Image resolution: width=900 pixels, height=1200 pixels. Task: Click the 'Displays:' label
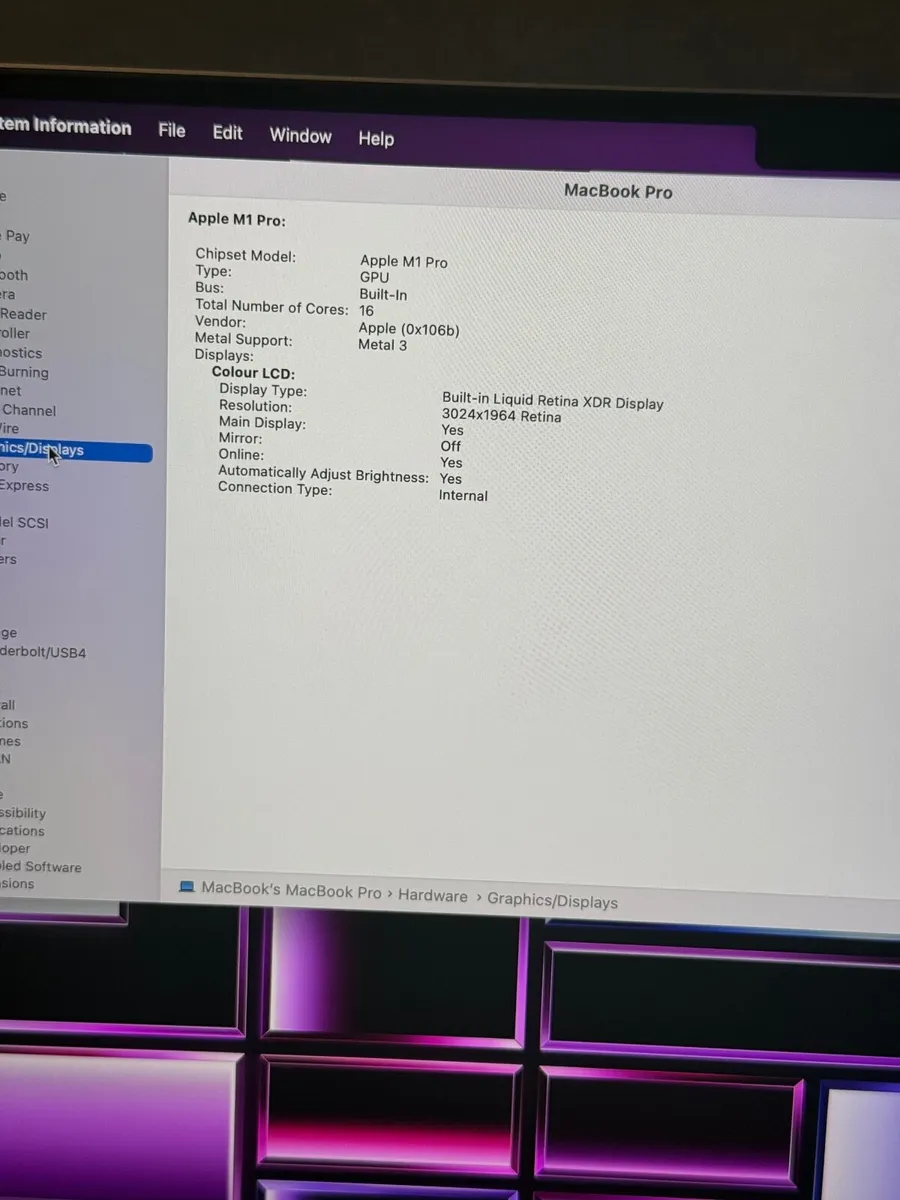coord(224,355)
